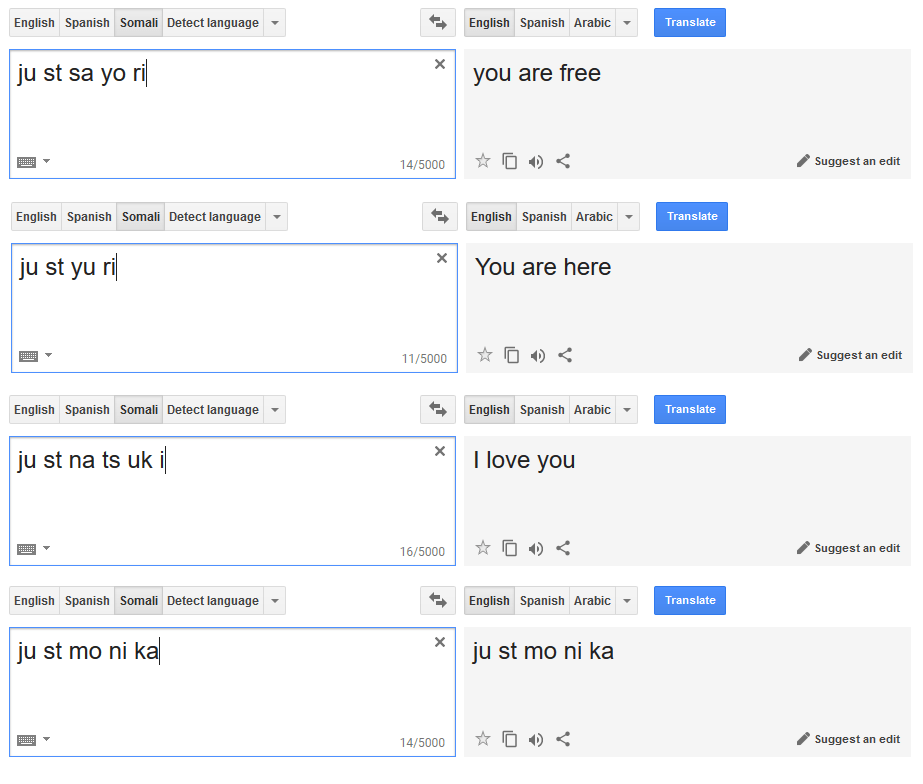Select Somali as the source language
The image size is (923, 784).
(138, 22)
